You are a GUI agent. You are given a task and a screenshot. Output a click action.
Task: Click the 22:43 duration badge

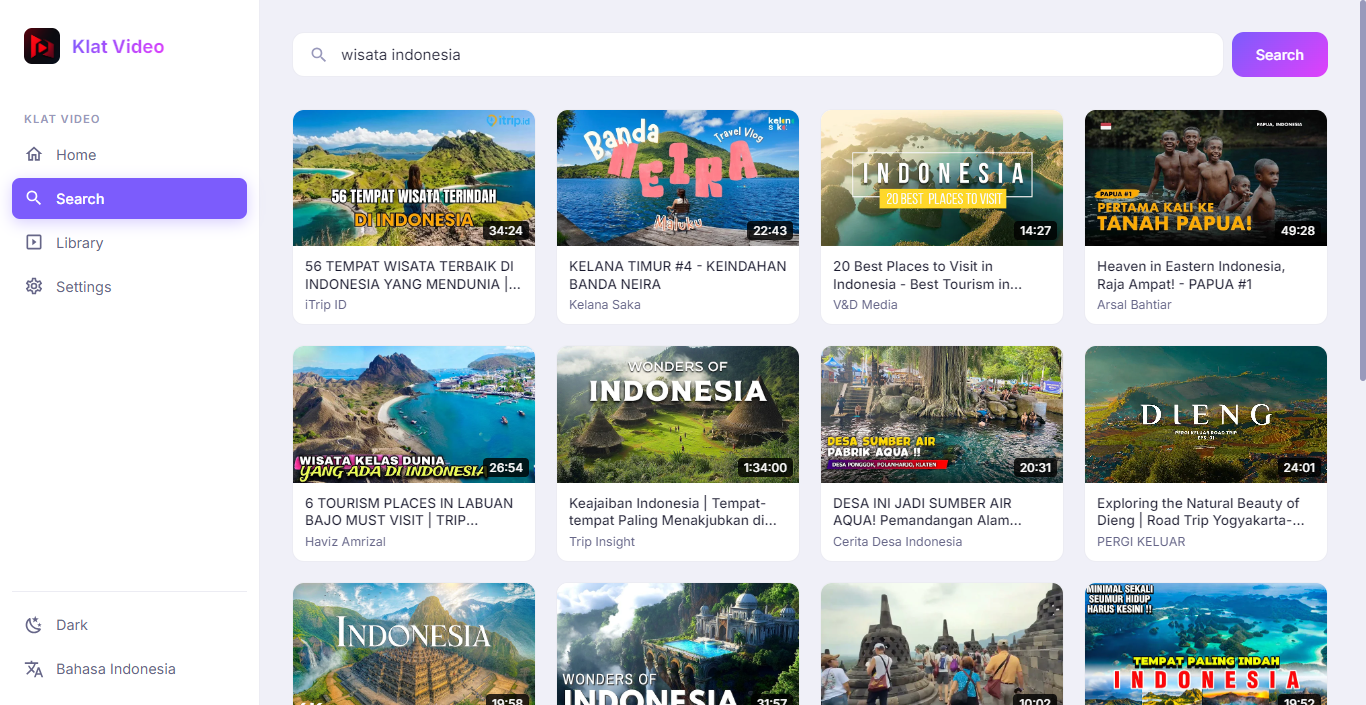[770, 230]
